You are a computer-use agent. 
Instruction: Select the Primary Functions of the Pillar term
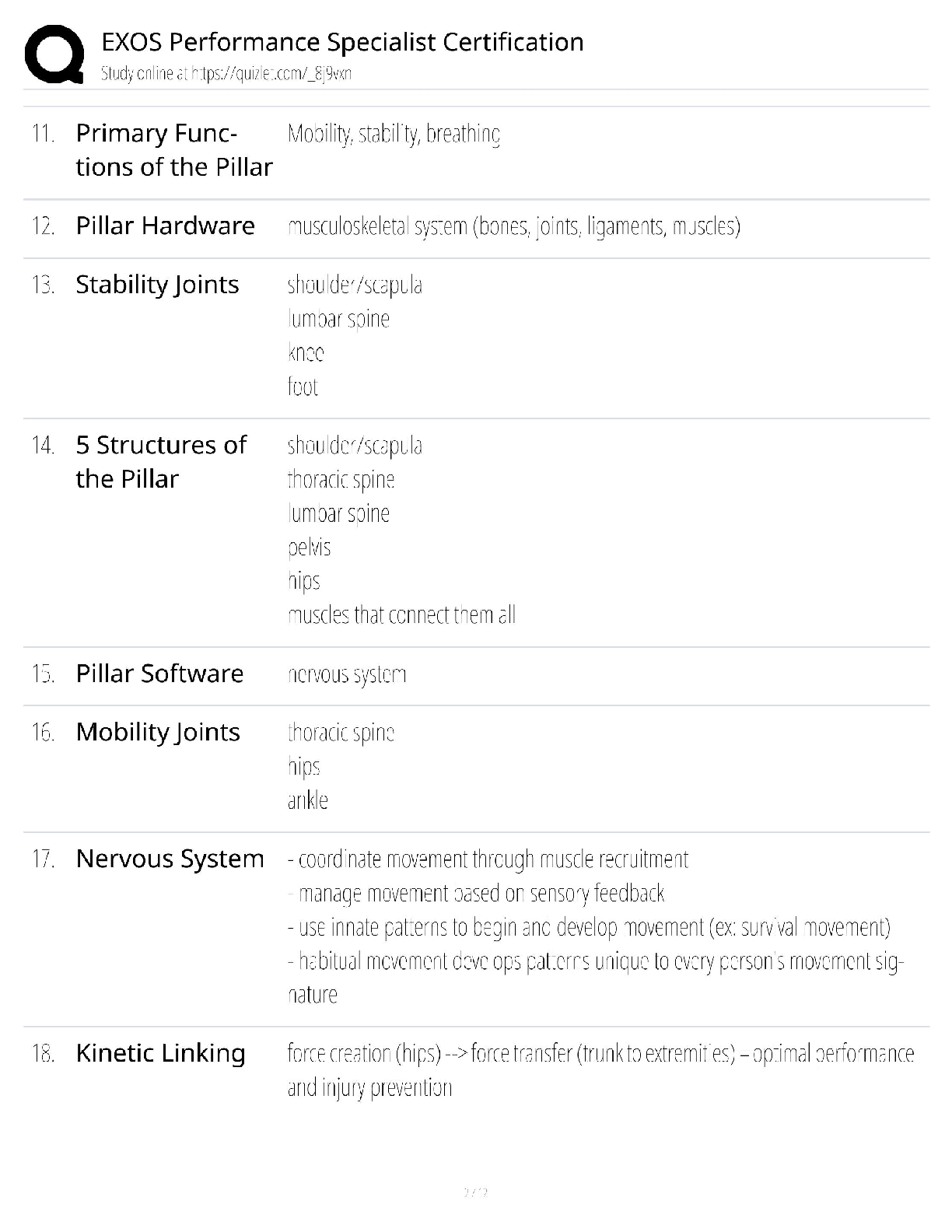pyautogui.click(x=174, y=150)
